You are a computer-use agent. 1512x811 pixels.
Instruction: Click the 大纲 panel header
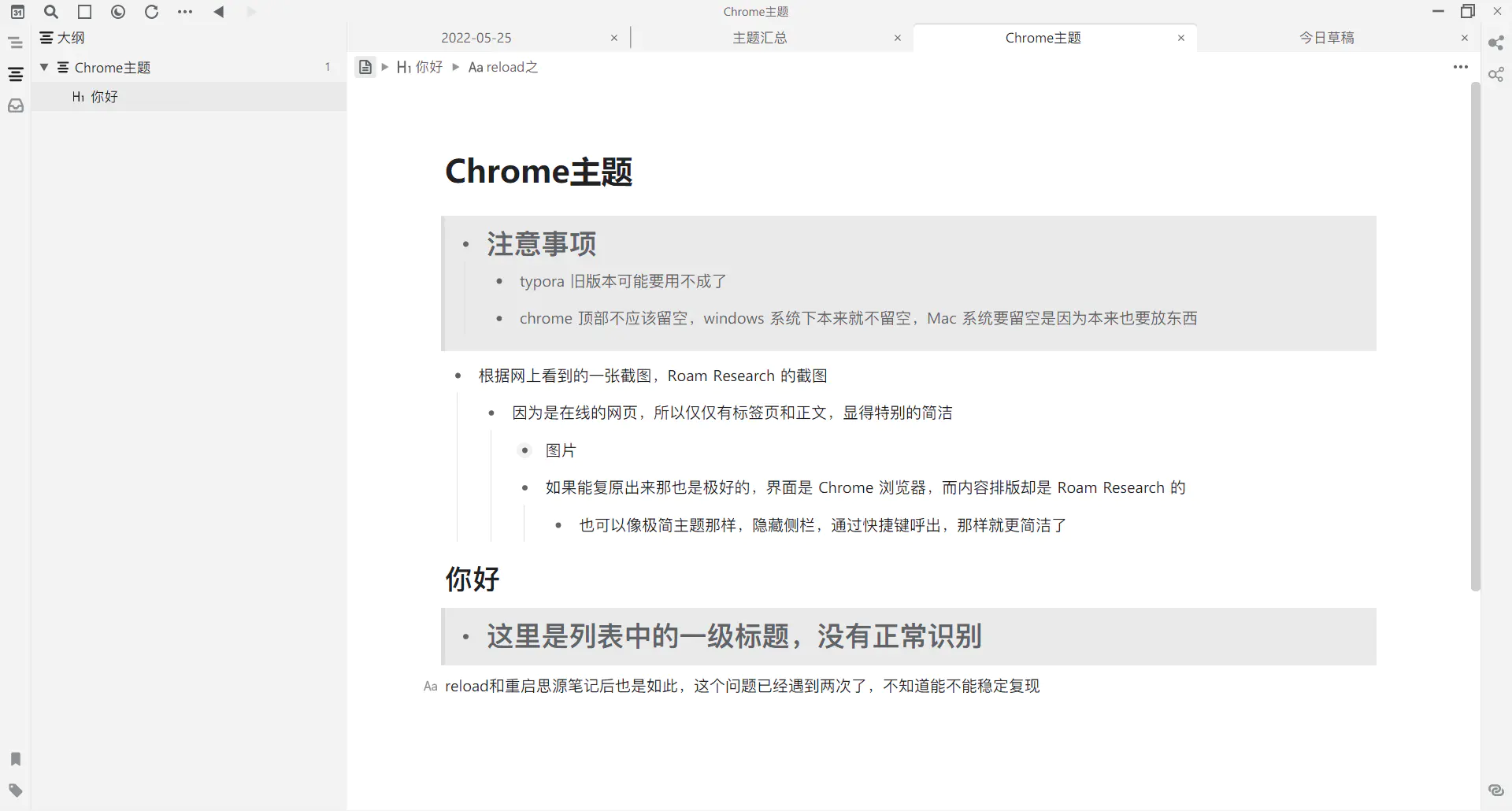tap(62, 38)
